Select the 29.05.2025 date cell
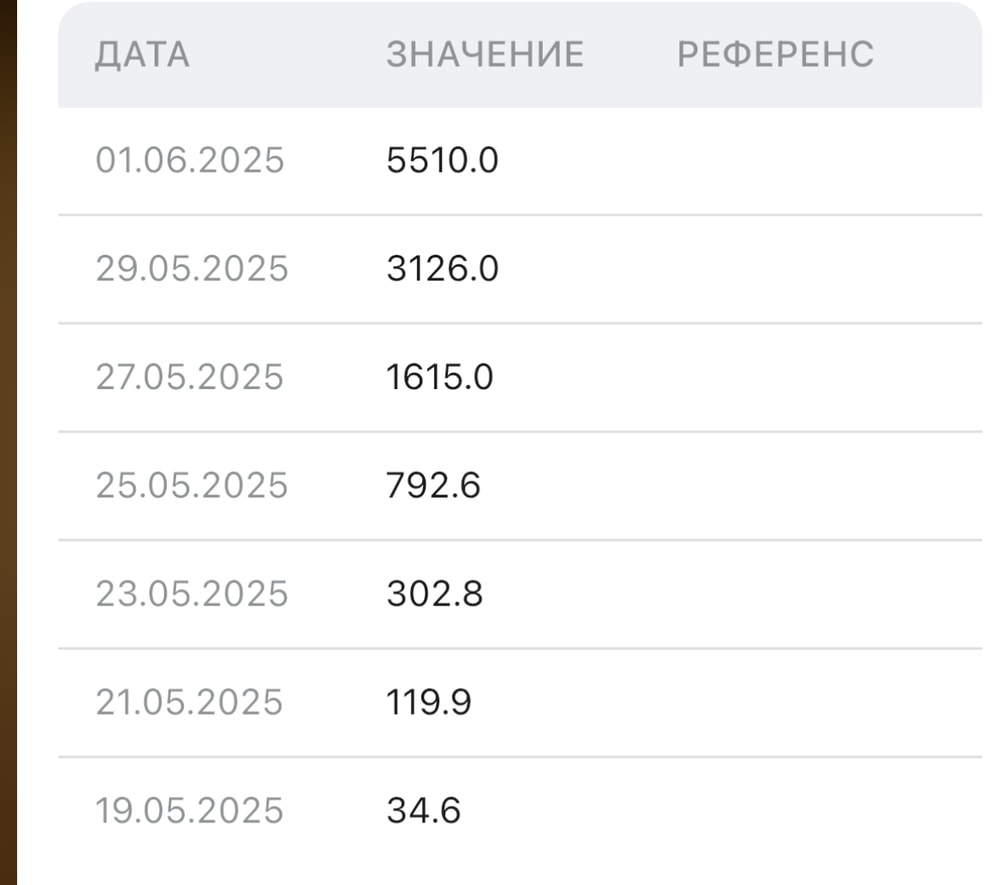The image size is (1000, 885). pyautogui.click(x=192, y=269)
